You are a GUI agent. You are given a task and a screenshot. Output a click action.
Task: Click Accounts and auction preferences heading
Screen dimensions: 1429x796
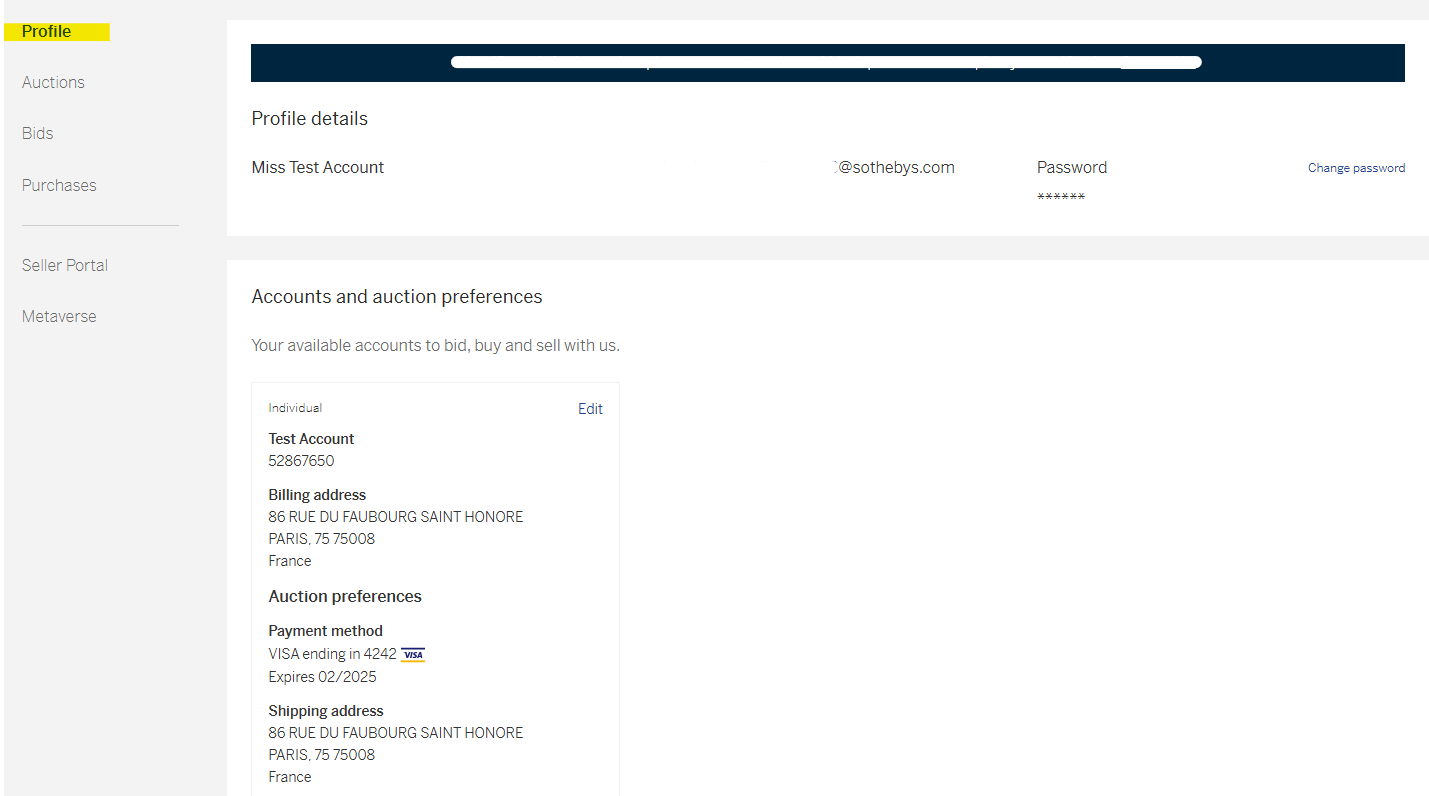[x=397, y=296]
